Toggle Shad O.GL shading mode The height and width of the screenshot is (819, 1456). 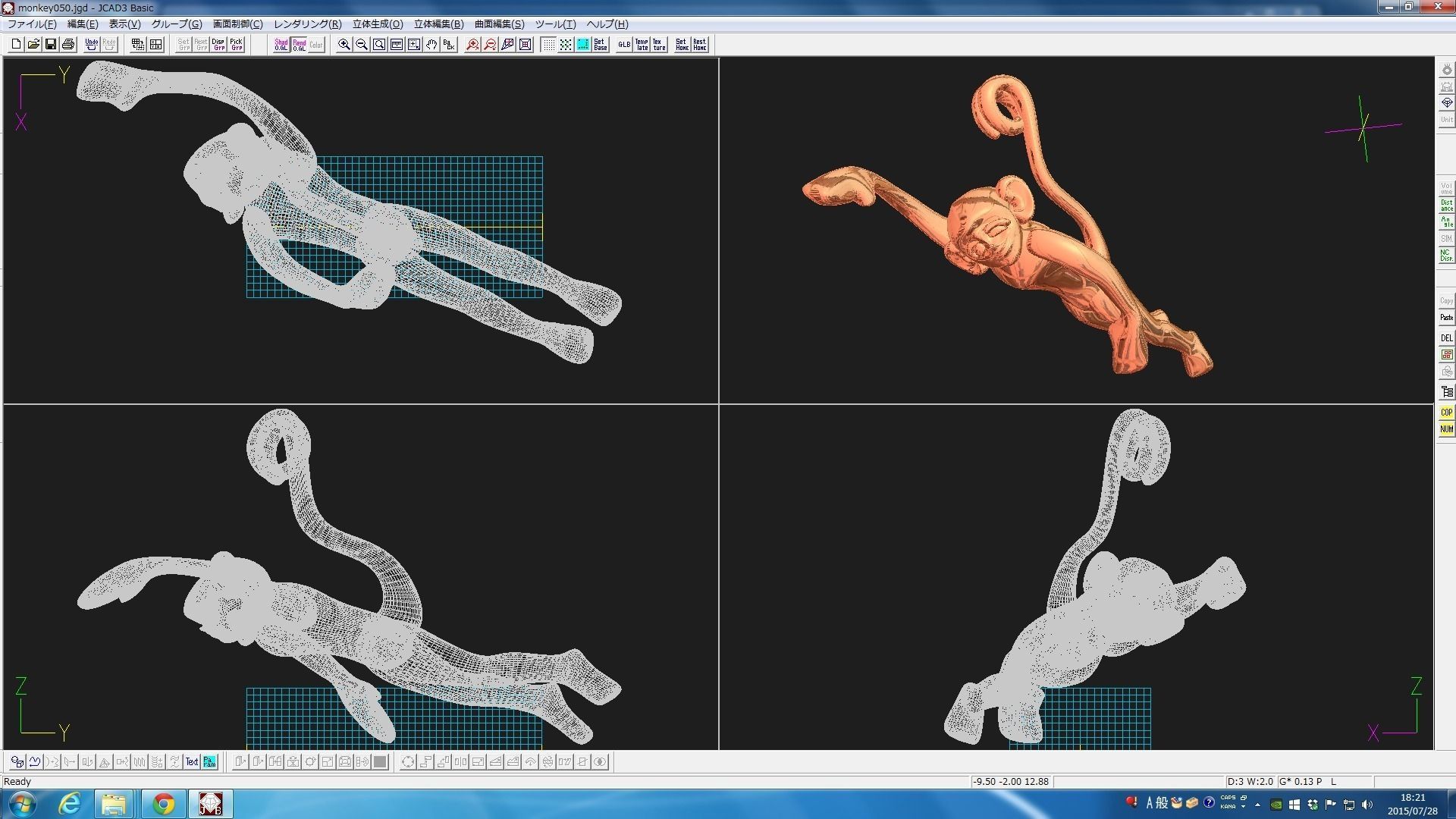tap(281, 45)
